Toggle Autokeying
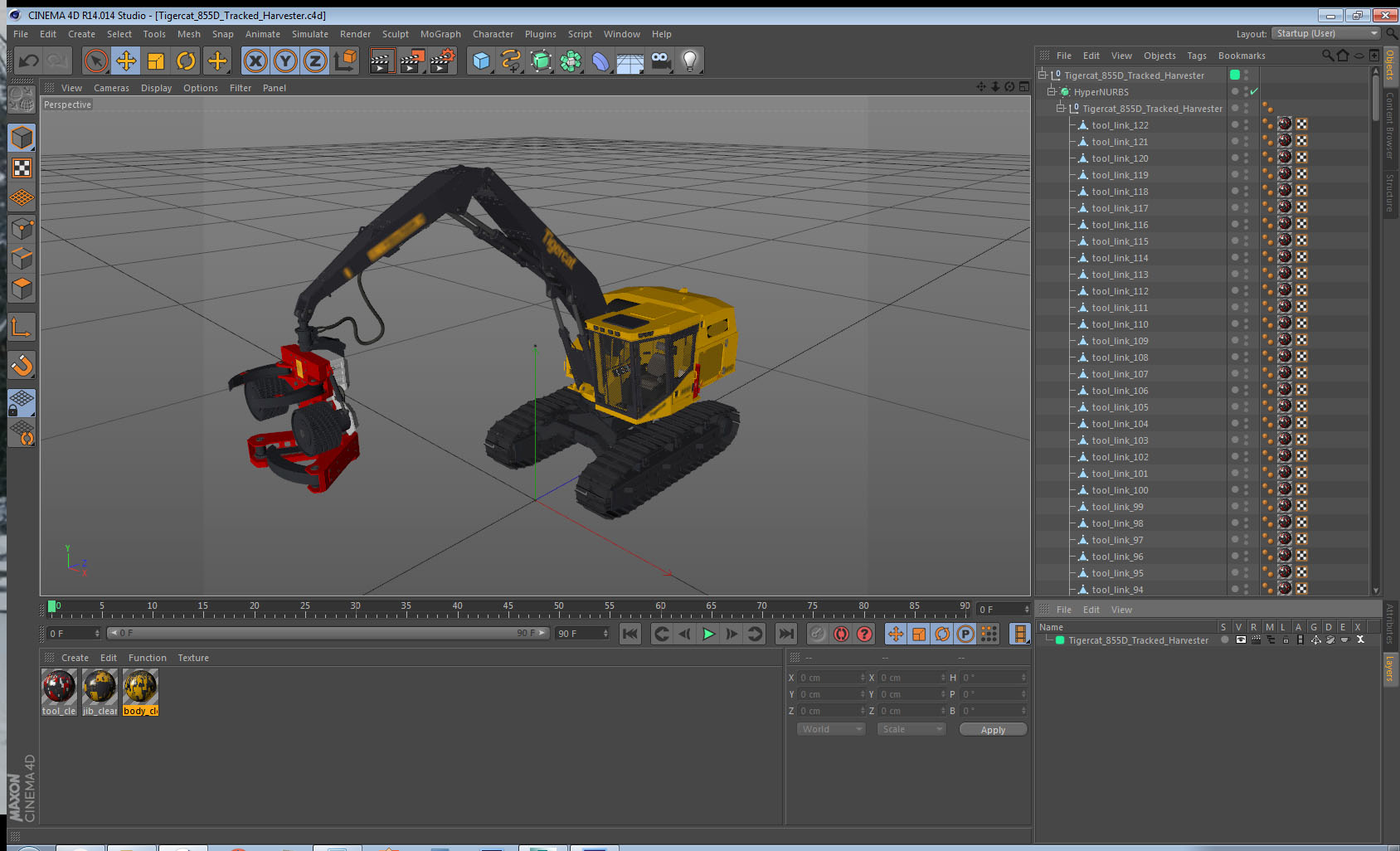 point(841,634)
